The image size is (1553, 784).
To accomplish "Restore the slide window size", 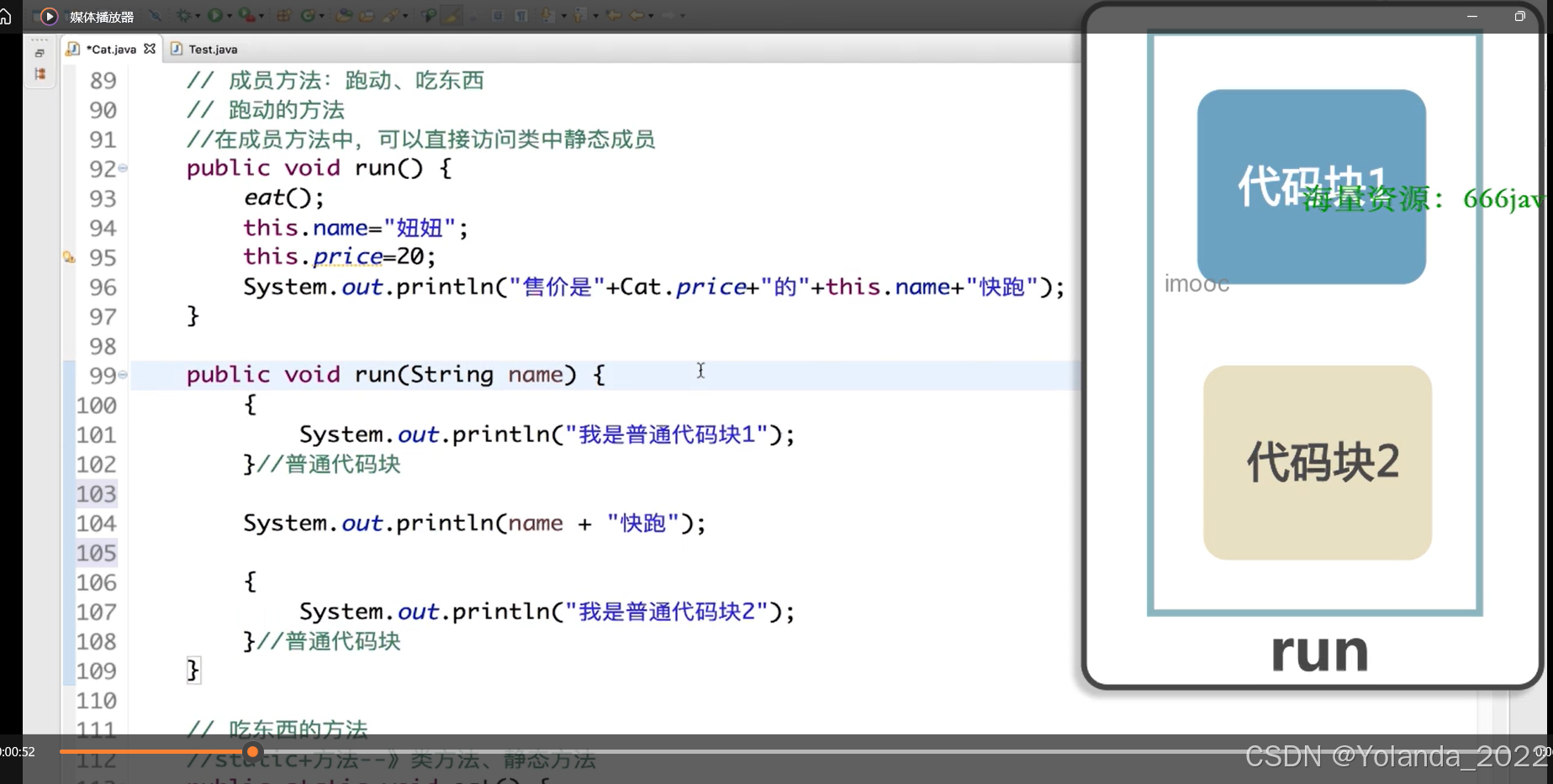I will pyautogui.click(x=1519, y=16).
